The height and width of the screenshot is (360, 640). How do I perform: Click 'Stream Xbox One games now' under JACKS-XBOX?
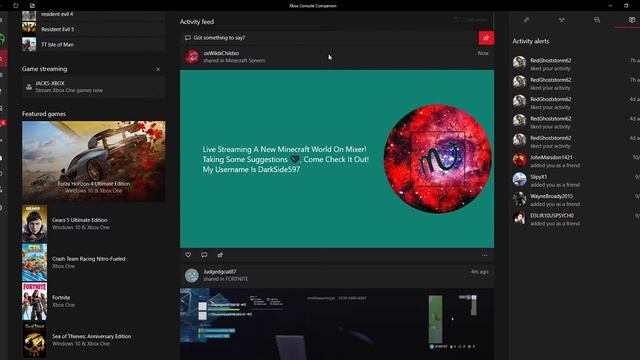click(69, 91)
